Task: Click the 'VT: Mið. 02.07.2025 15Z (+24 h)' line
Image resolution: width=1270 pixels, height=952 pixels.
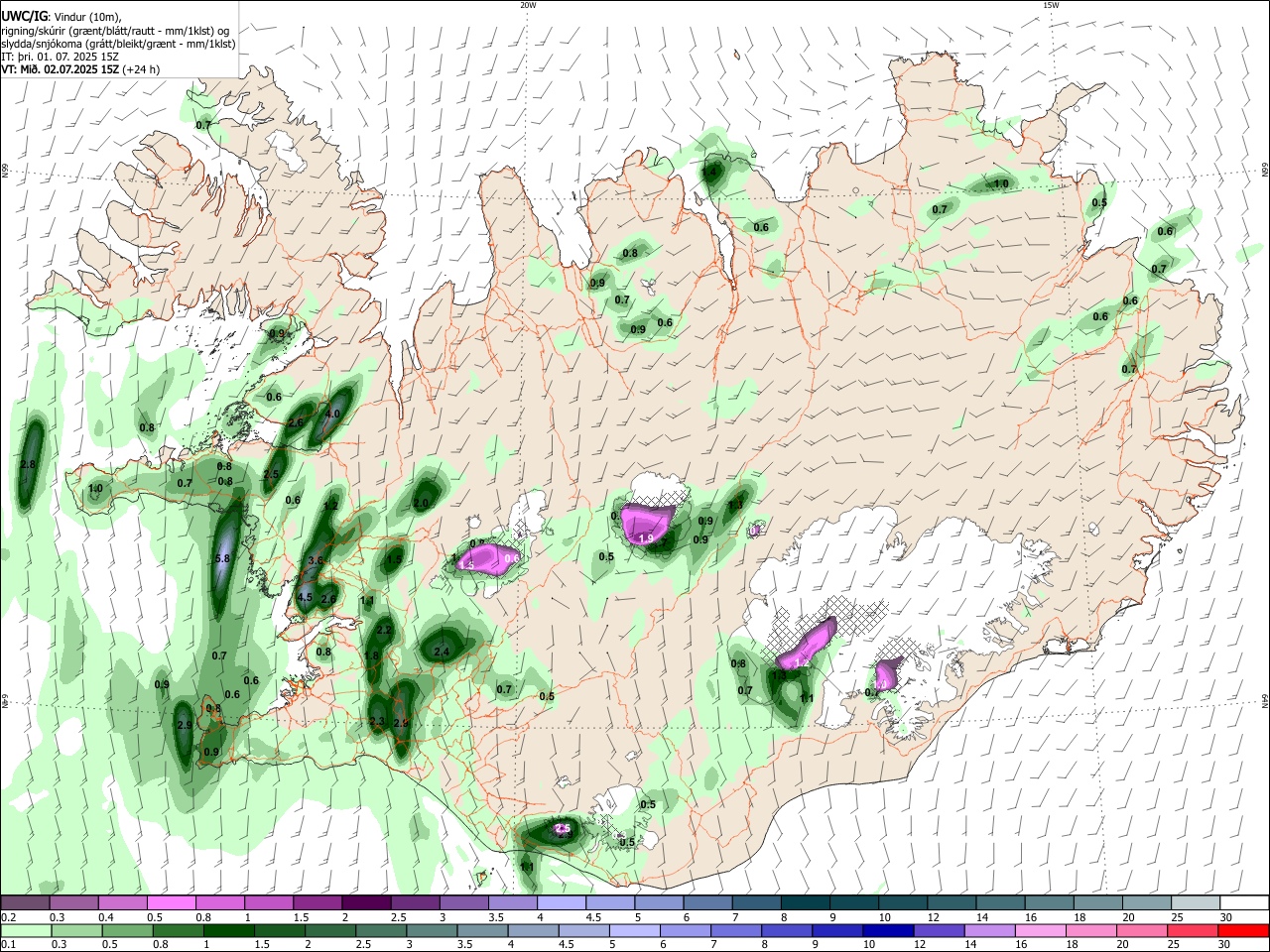Action: point(80,69)
